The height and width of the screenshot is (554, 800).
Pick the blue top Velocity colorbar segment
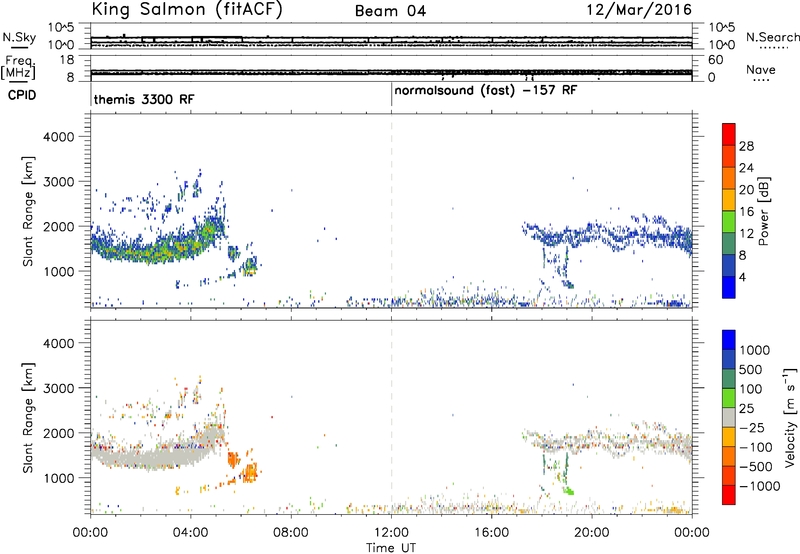[729, 340]
